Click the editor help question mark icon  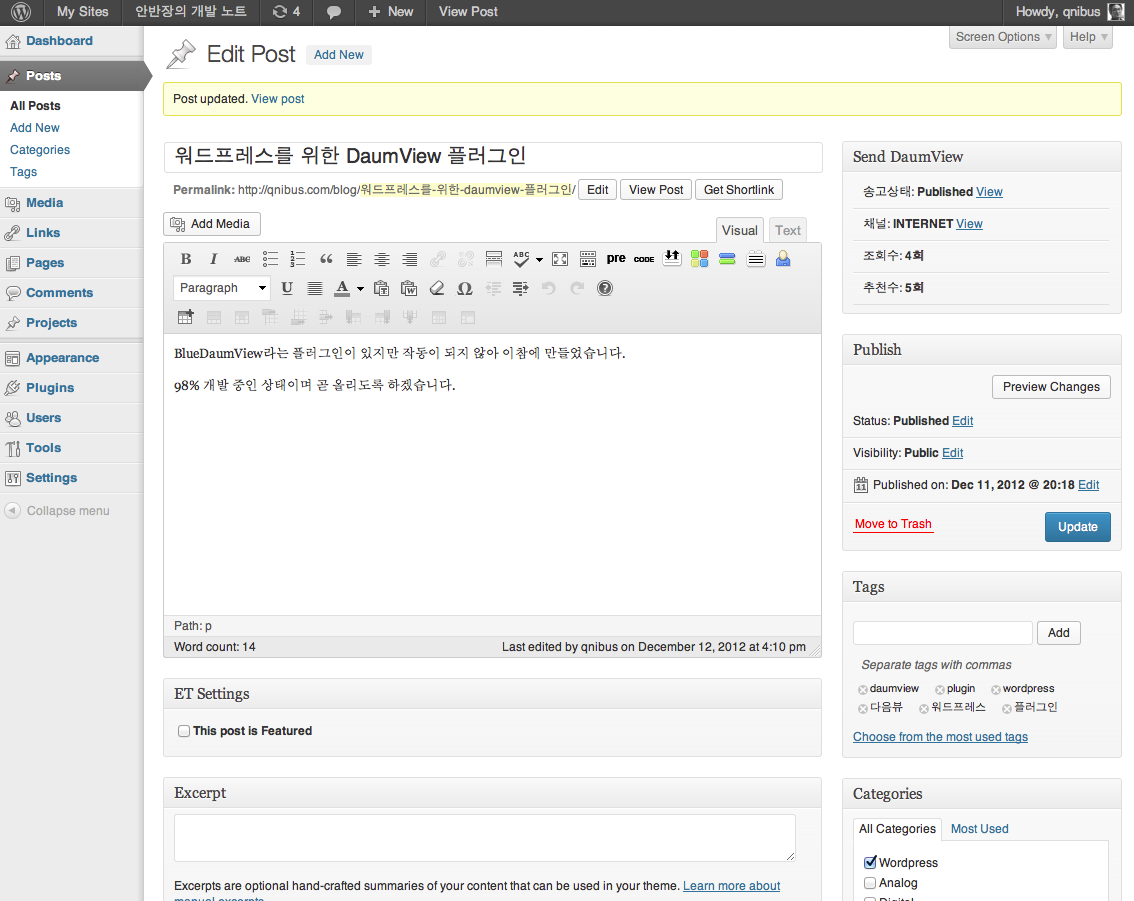(x=605, y=288)
